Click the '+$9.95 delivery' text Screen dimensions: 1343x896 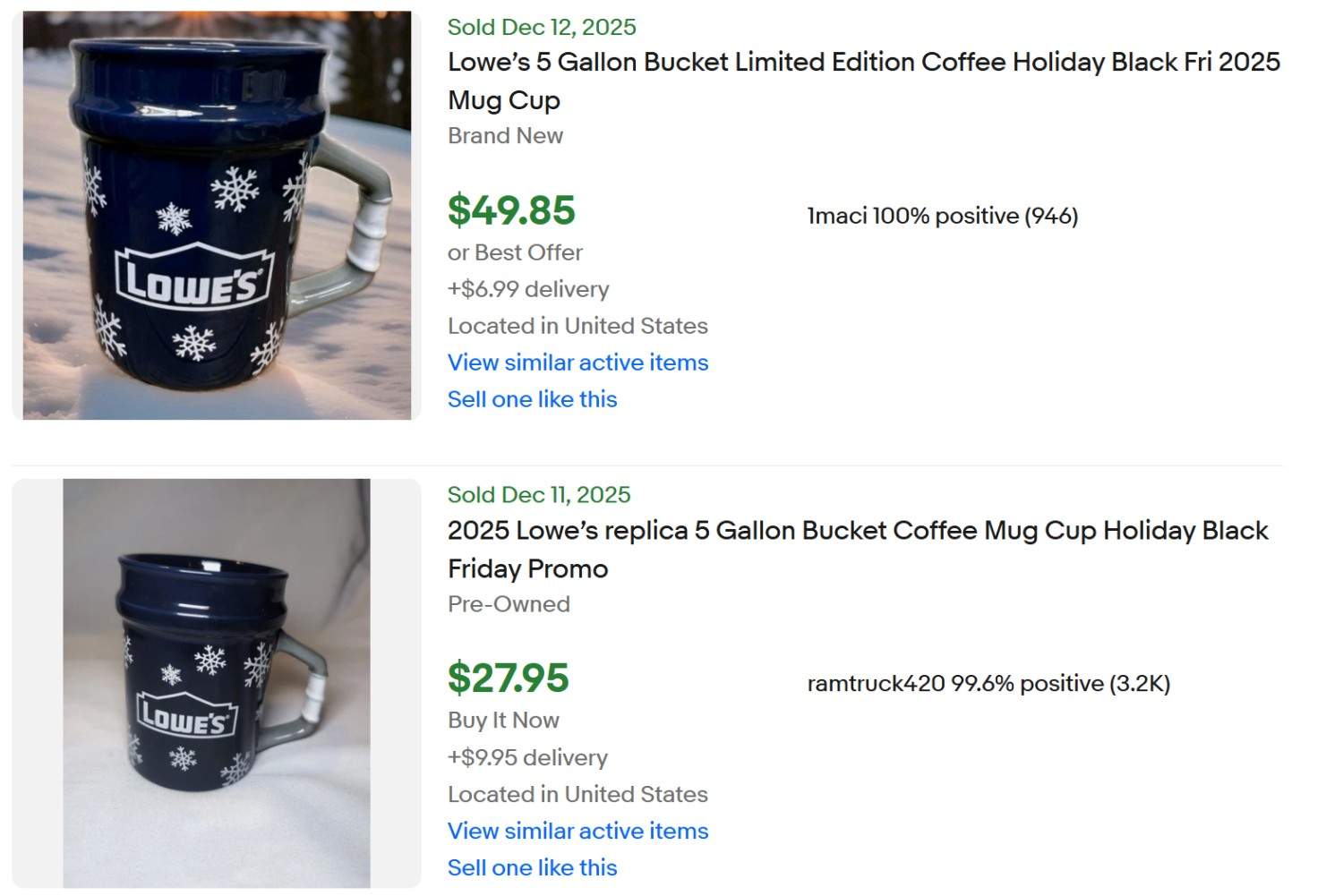(x=527, y=757)
